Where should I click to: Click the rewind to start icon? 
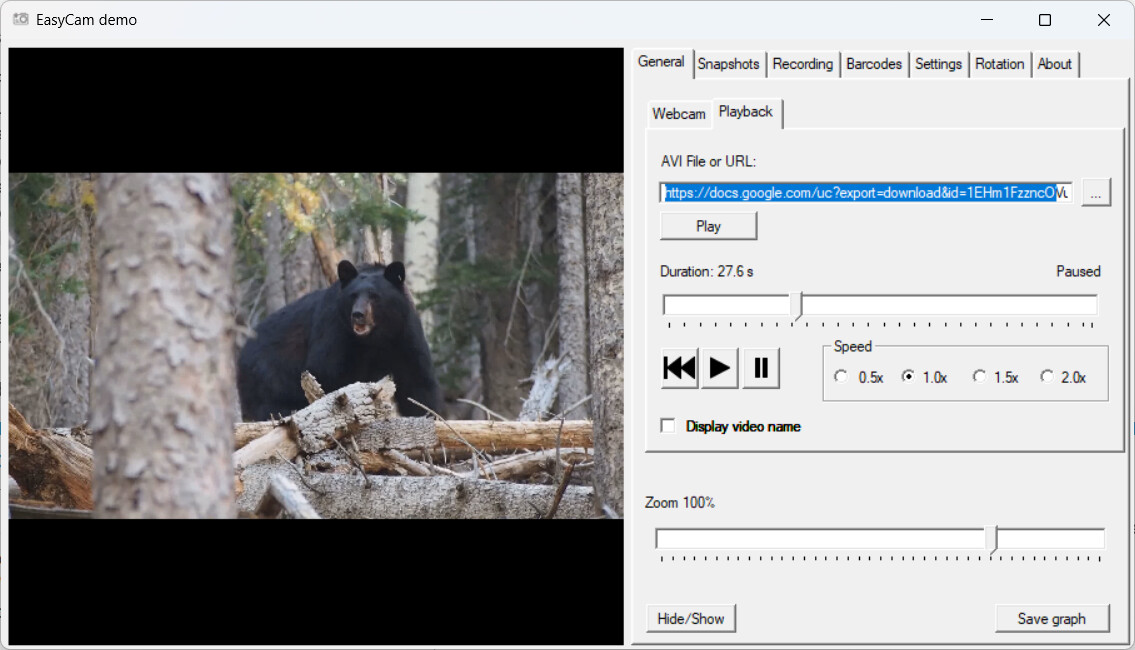(679, 368)
